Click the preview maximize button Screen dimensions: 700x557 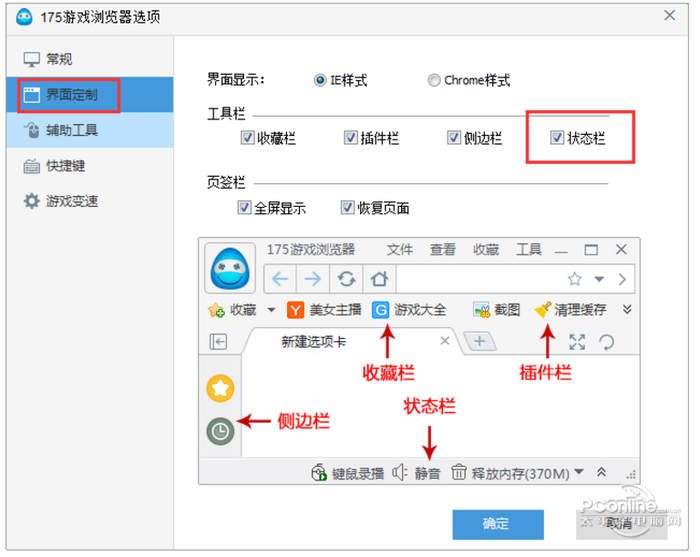[591, 249]
